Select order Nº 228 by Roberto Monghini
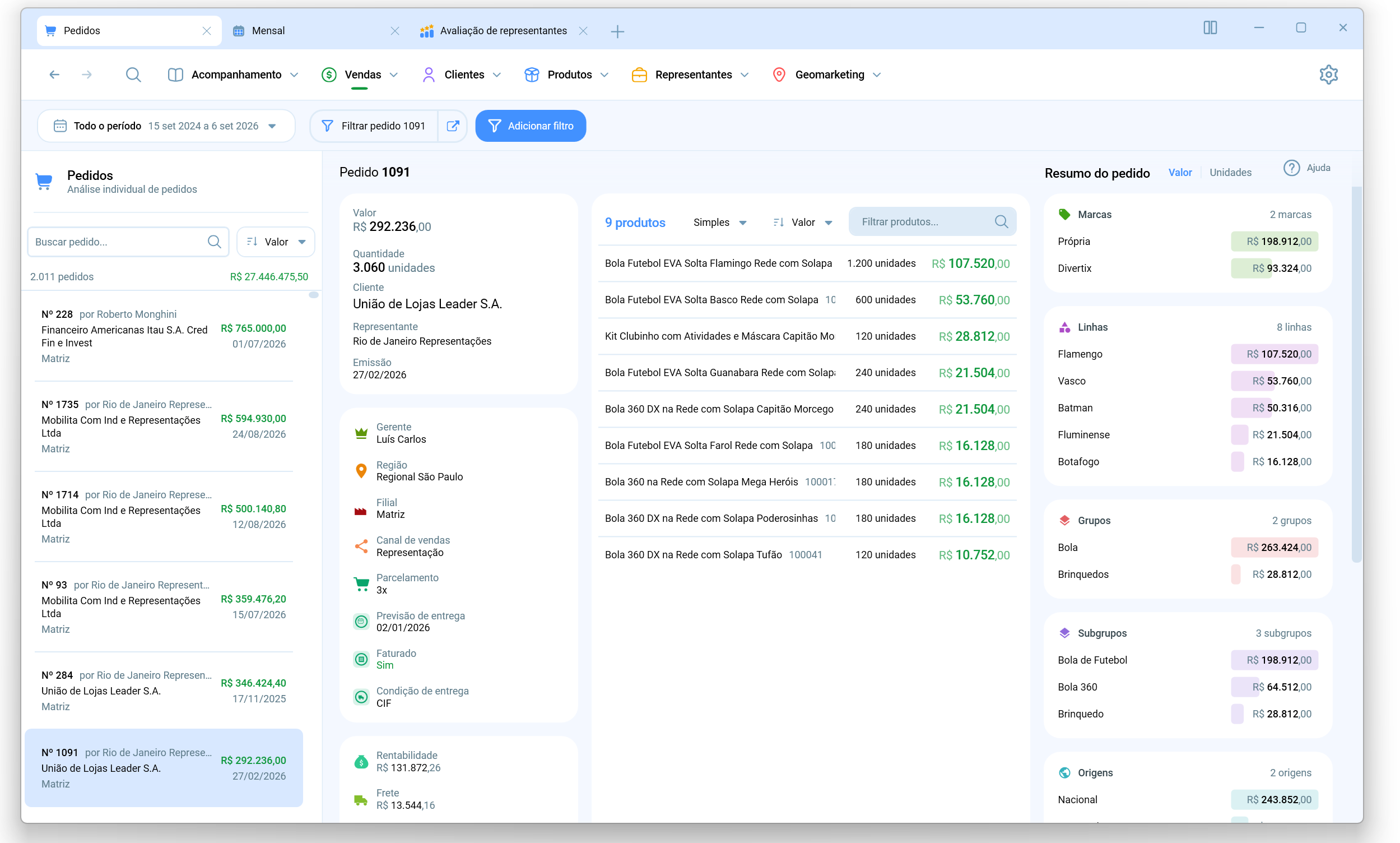This screenshot has width=1400, height=843. [x=164, y=336]
